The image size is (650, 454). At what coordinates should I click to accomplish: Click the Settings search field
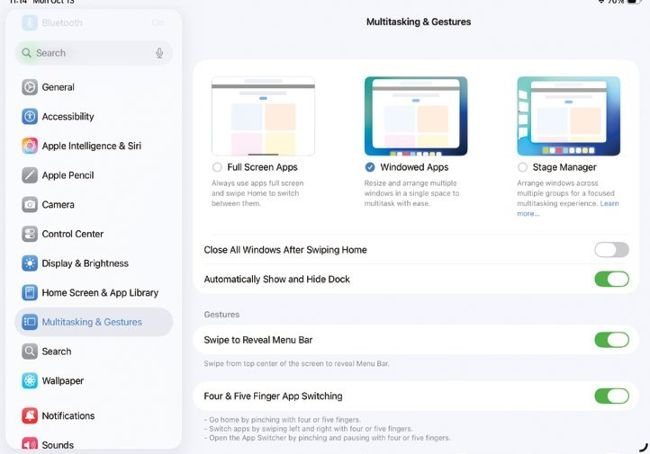coord(90,53)
